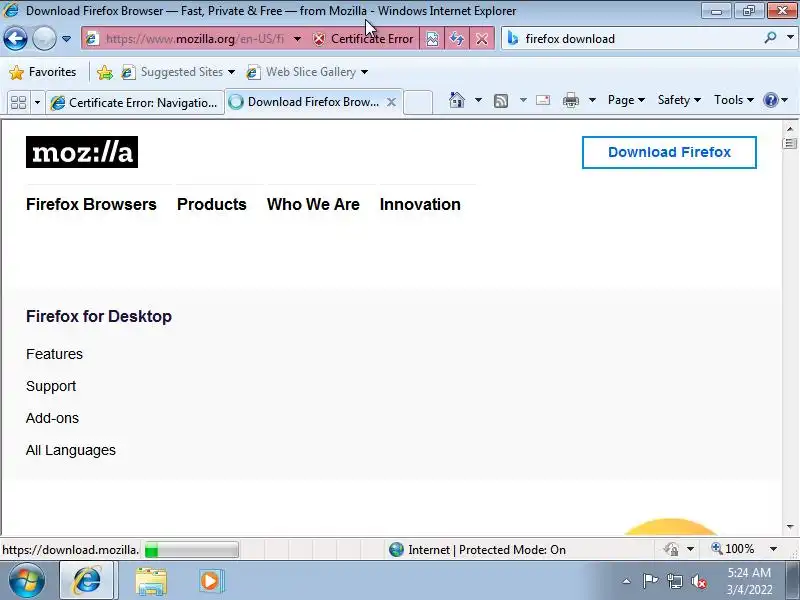
Task: Open Windows Explorer from taskbar
Action: (x=151, y=581)
